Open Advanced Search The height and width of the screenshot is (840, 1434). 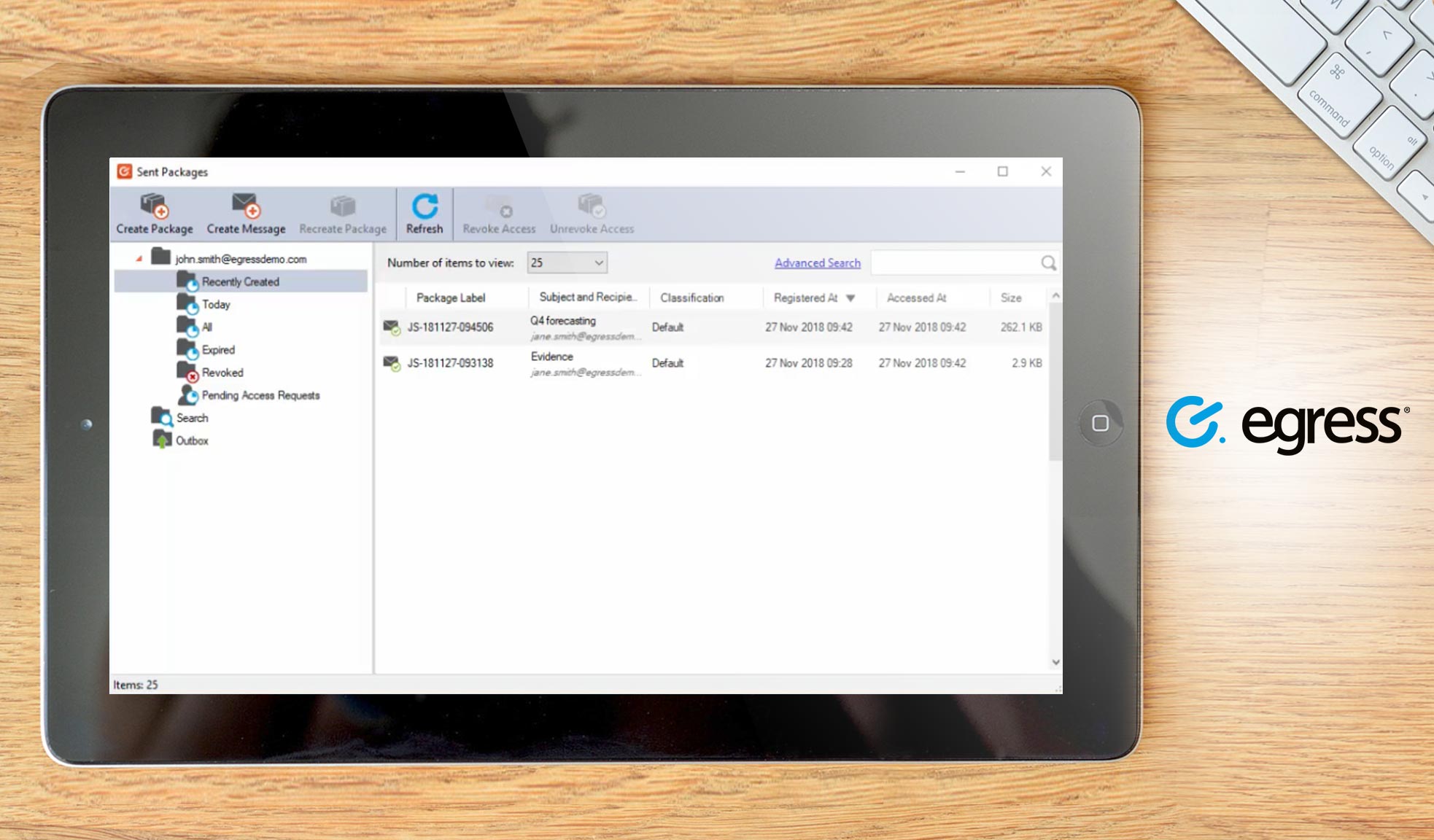(816, 262)
